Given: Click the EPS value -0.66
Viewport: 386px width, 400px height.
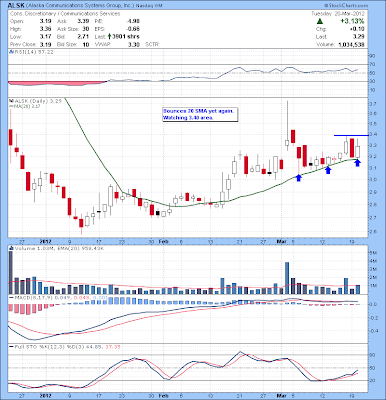Looking at the screenshot, I should tap(133, 29).
